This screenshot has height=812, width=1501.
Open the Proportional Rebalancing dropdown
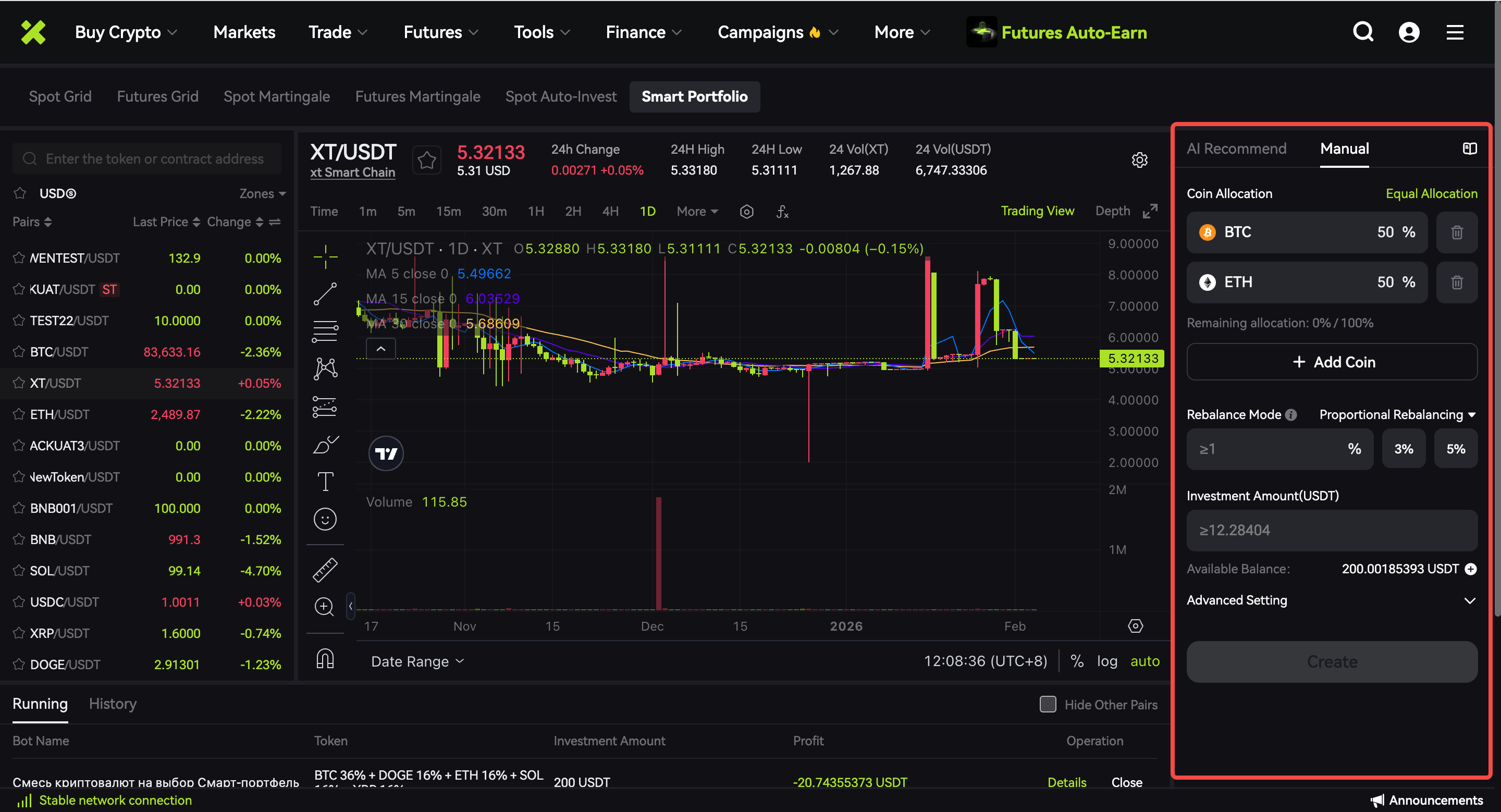[1397, 415]
